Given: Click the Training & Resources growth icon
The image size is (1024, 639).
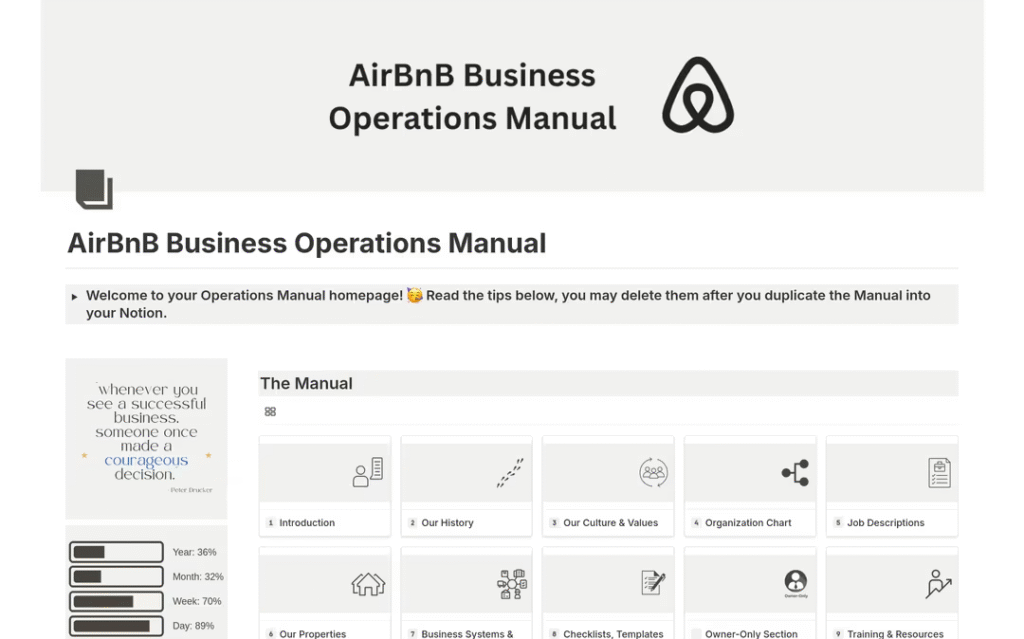Looking at the screenshot, I should click(938, 583).
